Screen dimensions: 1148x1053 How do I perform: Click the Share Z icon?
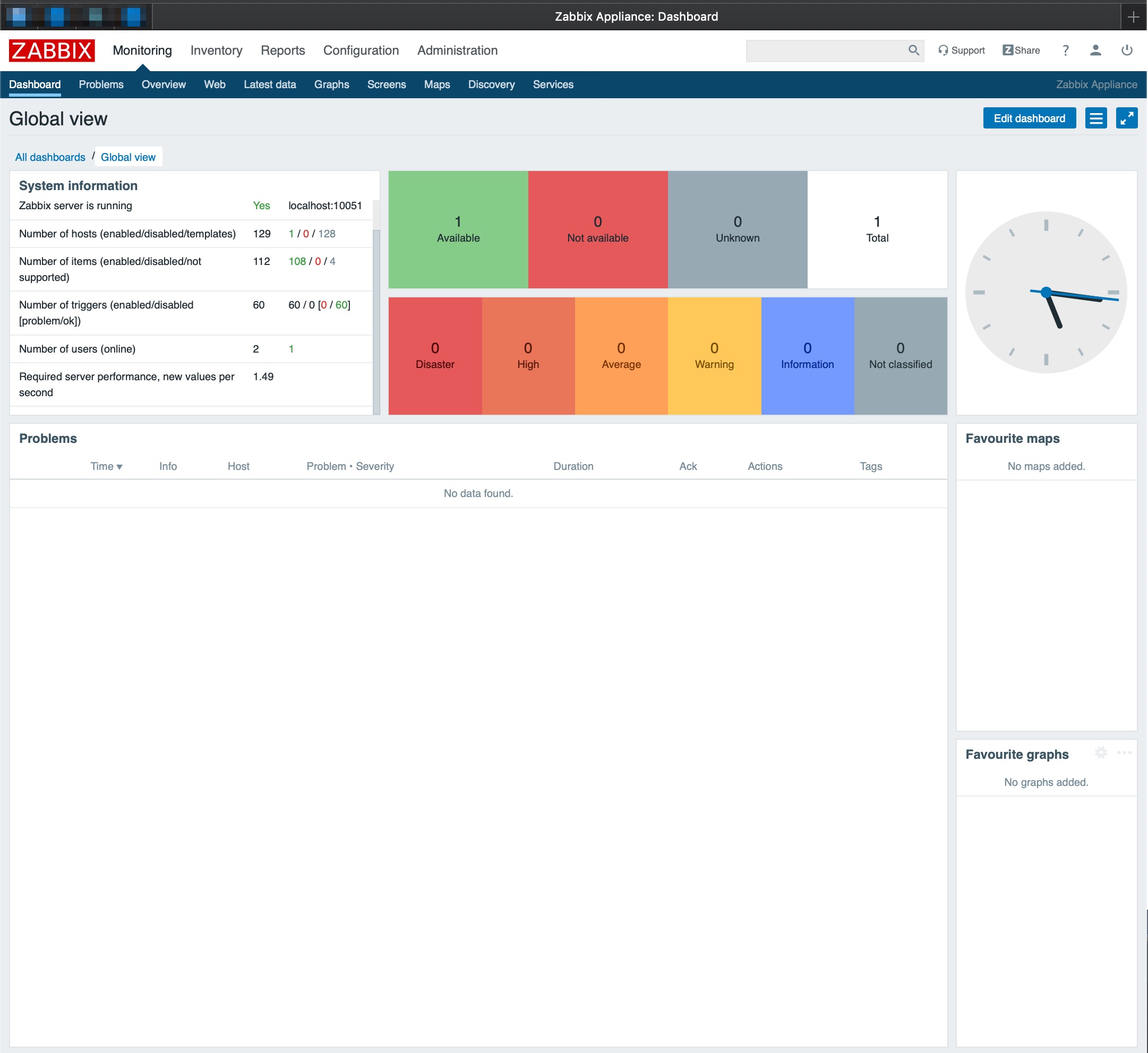pyautogui.click(x=1007, y=50)
